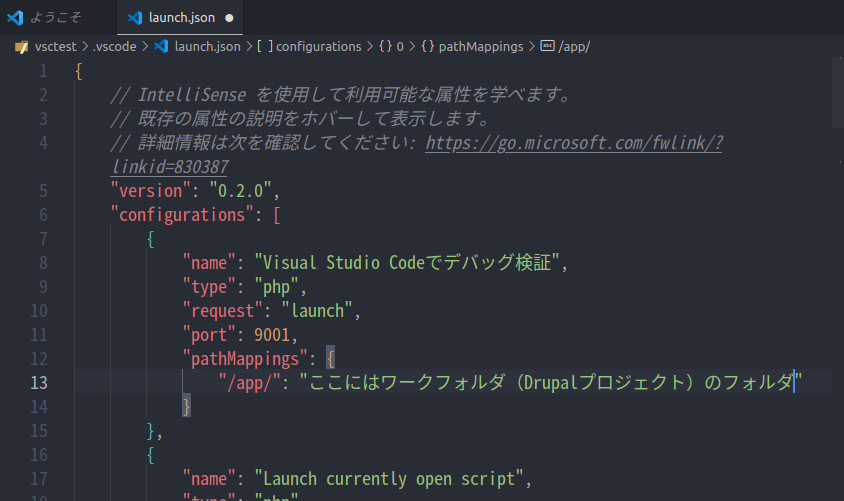Expand chevron after pathMappings breadcrumb
844x501 pixels.
pos(532,47)
